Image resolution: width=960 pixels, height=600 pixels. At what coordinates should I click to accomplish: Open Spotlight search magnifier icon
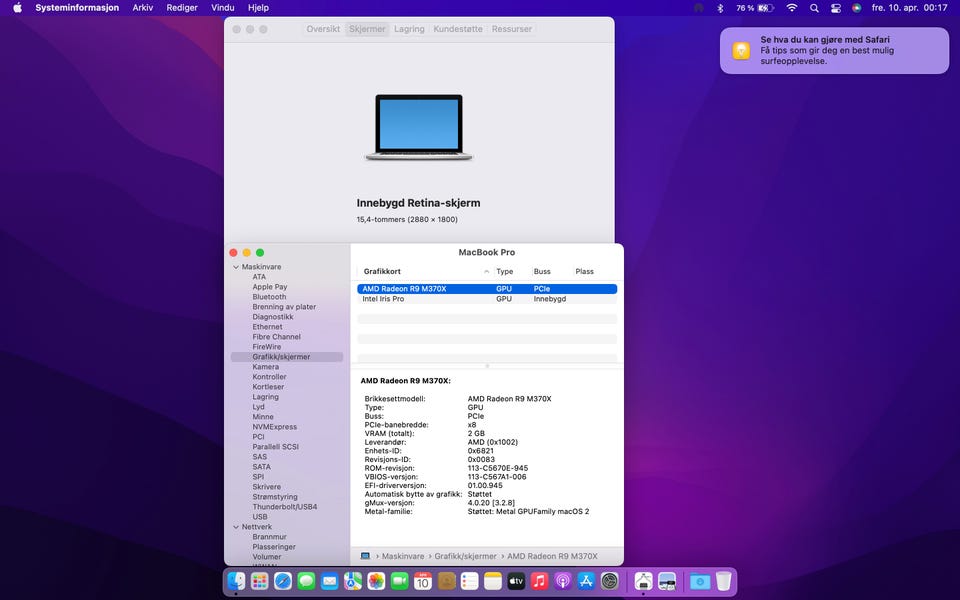pyautogui.click(x=814, y=8)
